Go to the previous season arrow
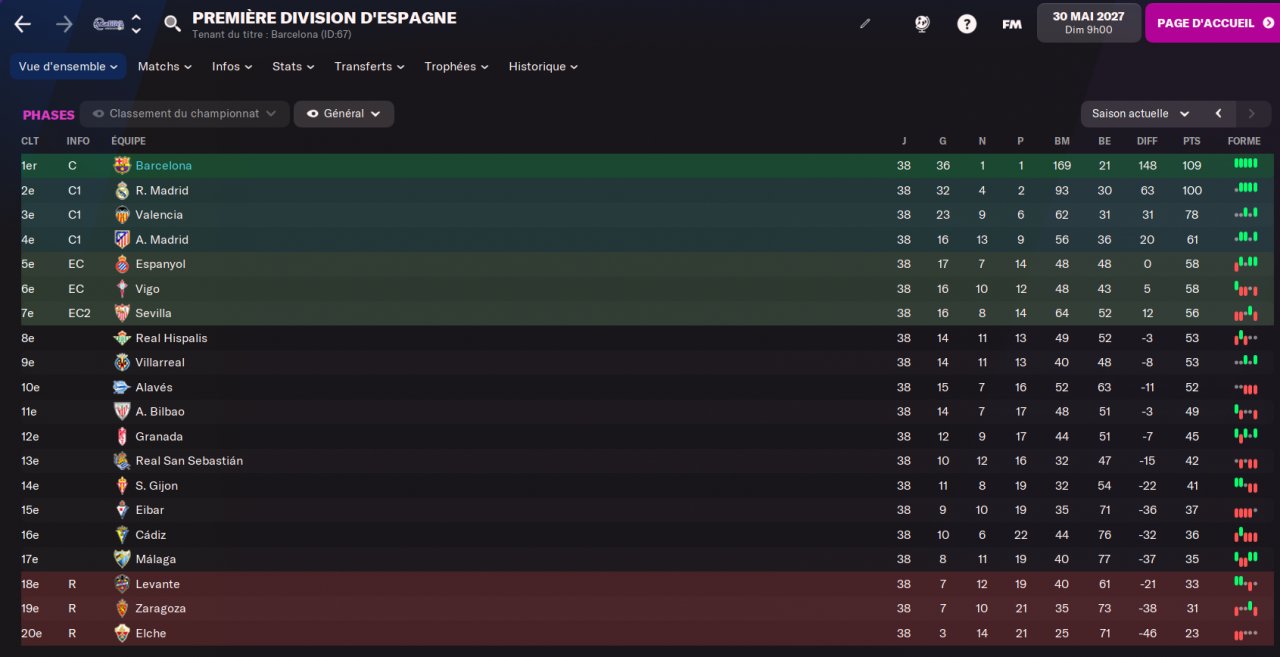The height and width of the screenshot is (657, 1280). [1218, 114]
